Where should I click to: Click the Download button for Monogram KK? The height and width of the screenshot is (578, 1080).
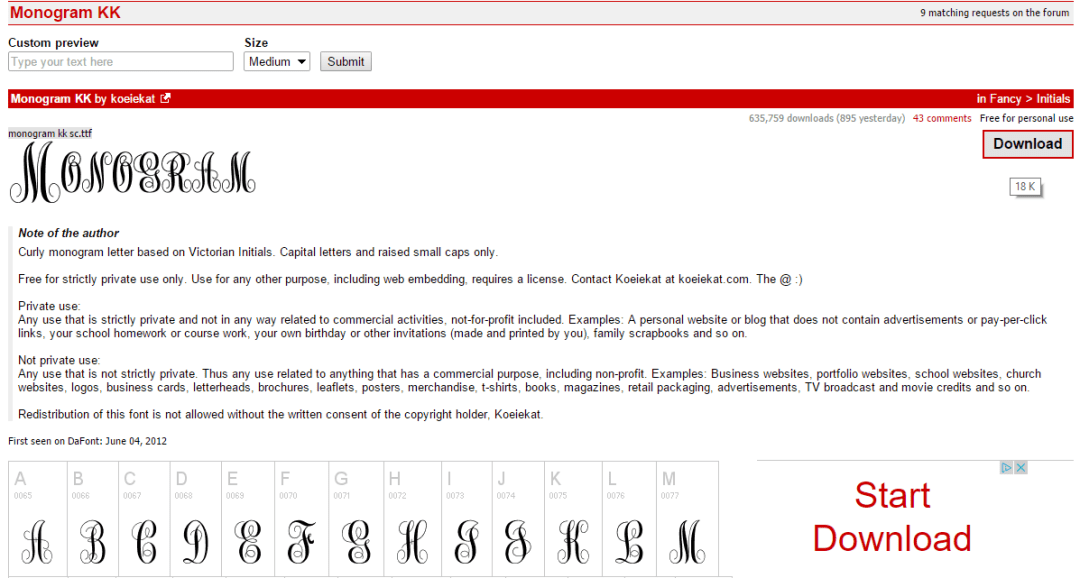click(x=1028, y=144)
